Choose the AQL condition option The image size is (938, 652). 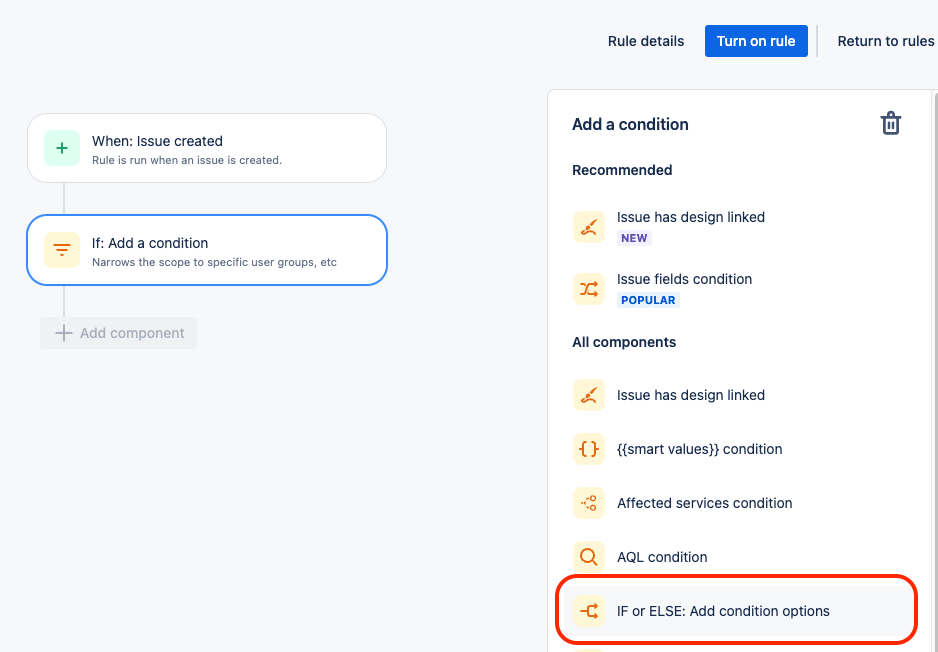[x=662, y=557]
